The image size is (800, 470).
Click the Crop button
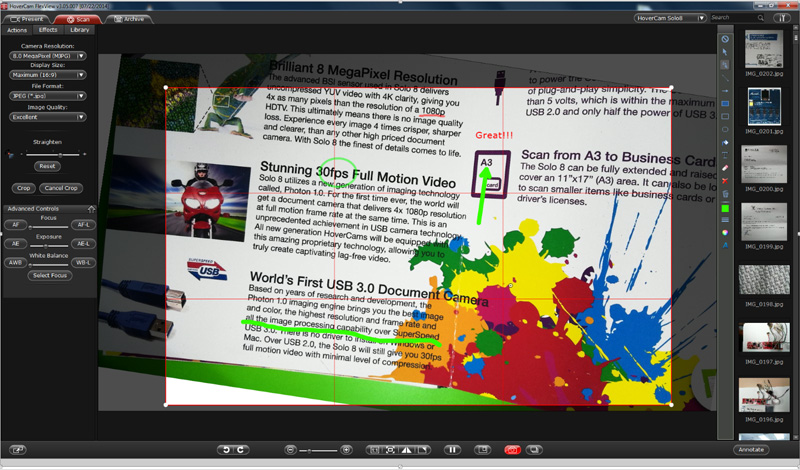(23, 188)
